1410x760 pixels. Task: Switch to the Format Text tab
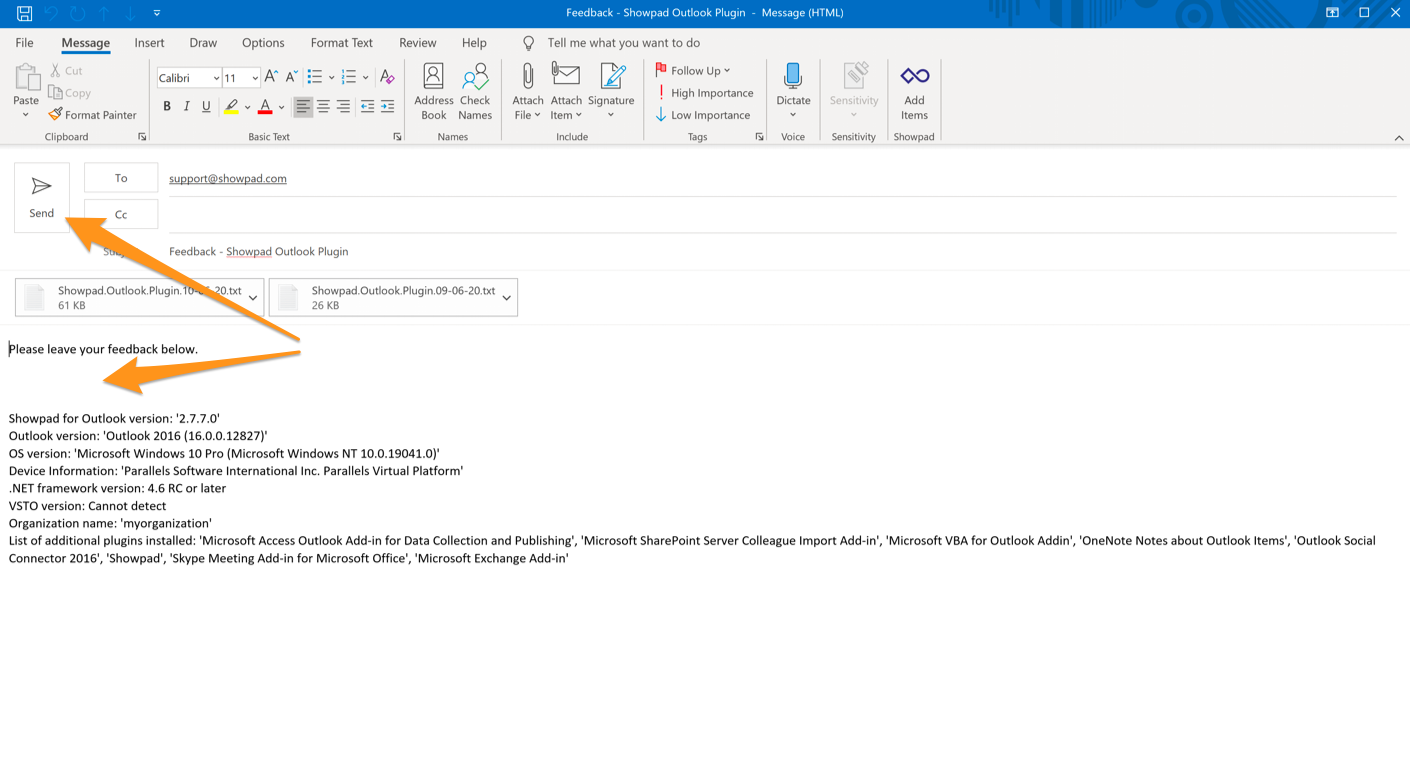point(341,43)
